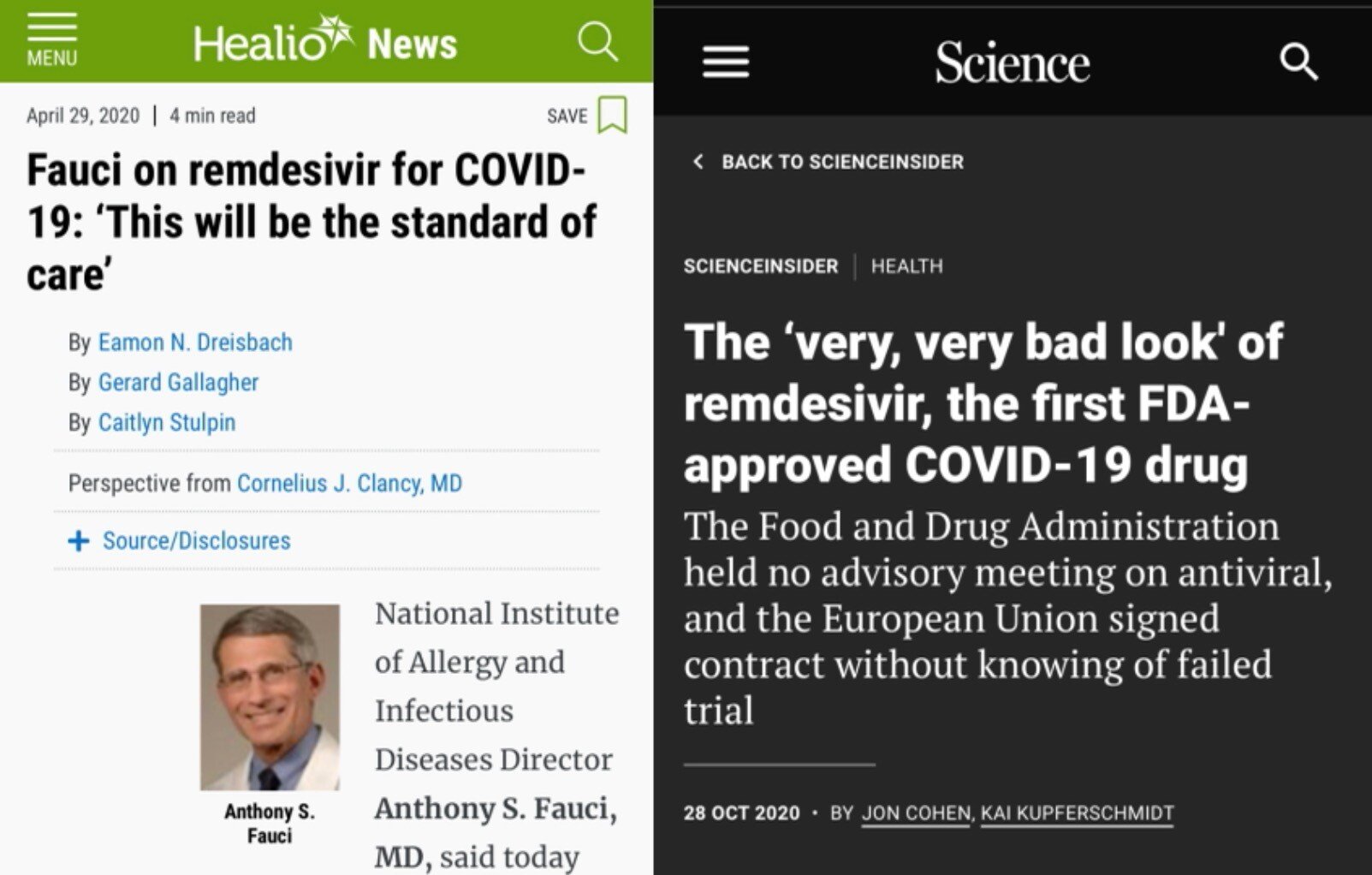Open Science site hamburger menu icon

[726, 62]
